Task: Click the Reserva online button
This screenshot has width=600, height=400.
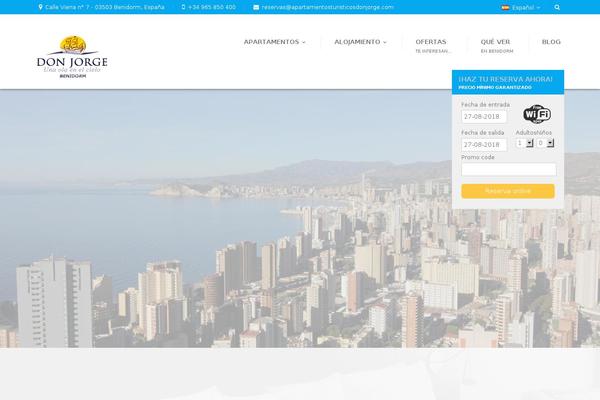Action: click(x=508, y=191)
